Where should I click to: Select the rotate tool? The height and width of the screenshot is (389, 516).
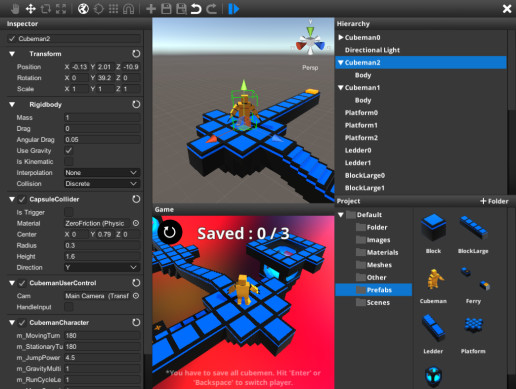tap(46, 9)
